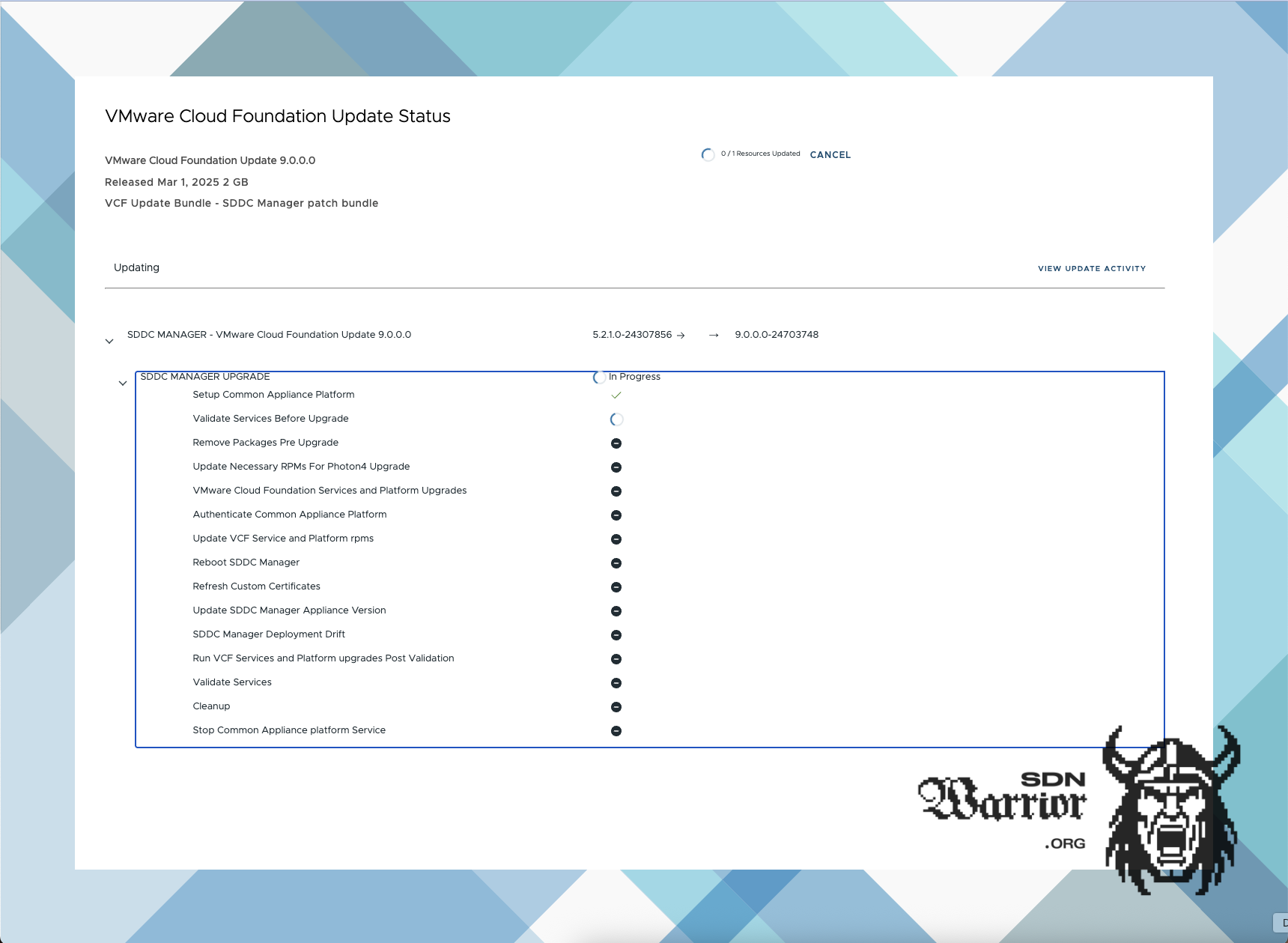Screen dimensions: 1288x943
Task: Click the pending status icon for Remove Packages Pre Upgrade
Action: pos(616,443)
